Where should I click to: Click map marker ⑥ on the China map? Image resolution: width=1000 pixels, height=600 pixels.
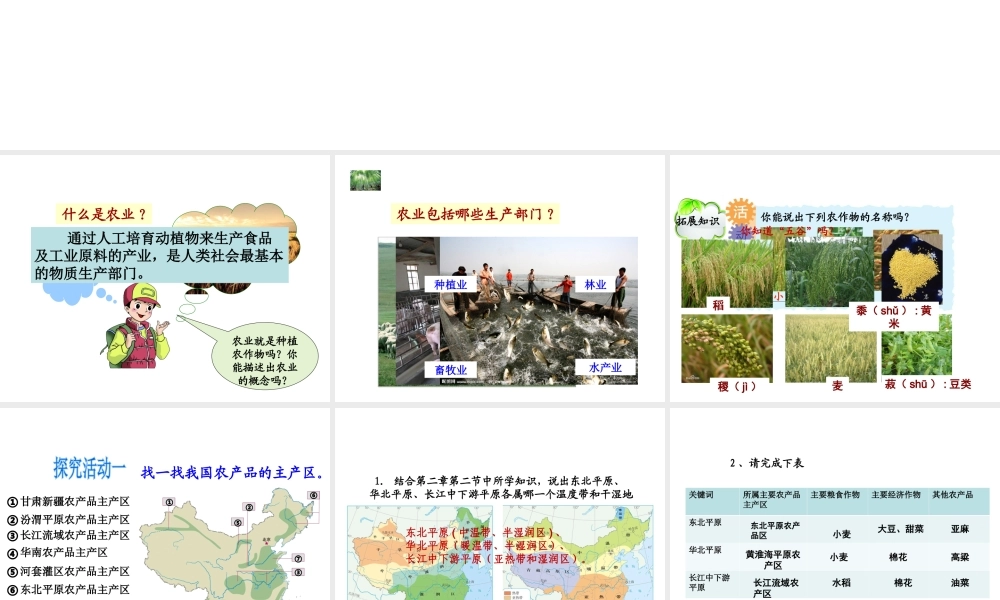[x=313, y=495]
